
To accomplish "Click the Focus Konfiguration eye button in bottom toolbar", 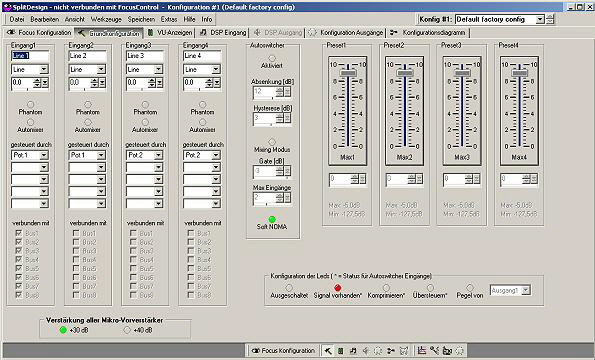I will (283, 351).
